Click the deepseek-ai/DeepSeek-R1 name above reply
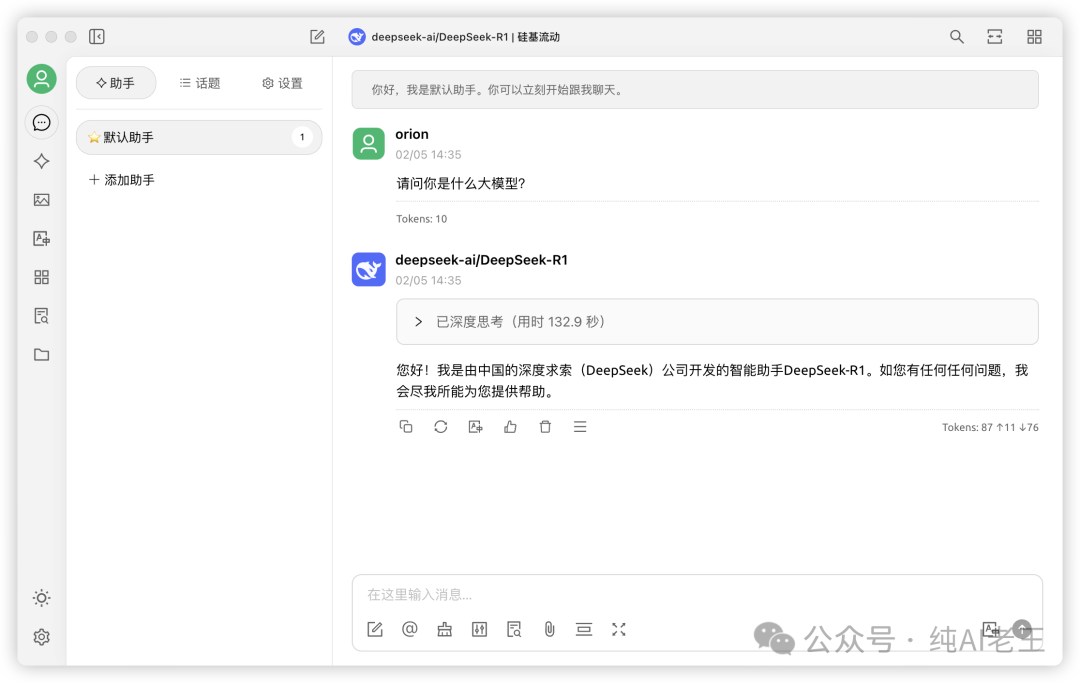 [481, 260]
